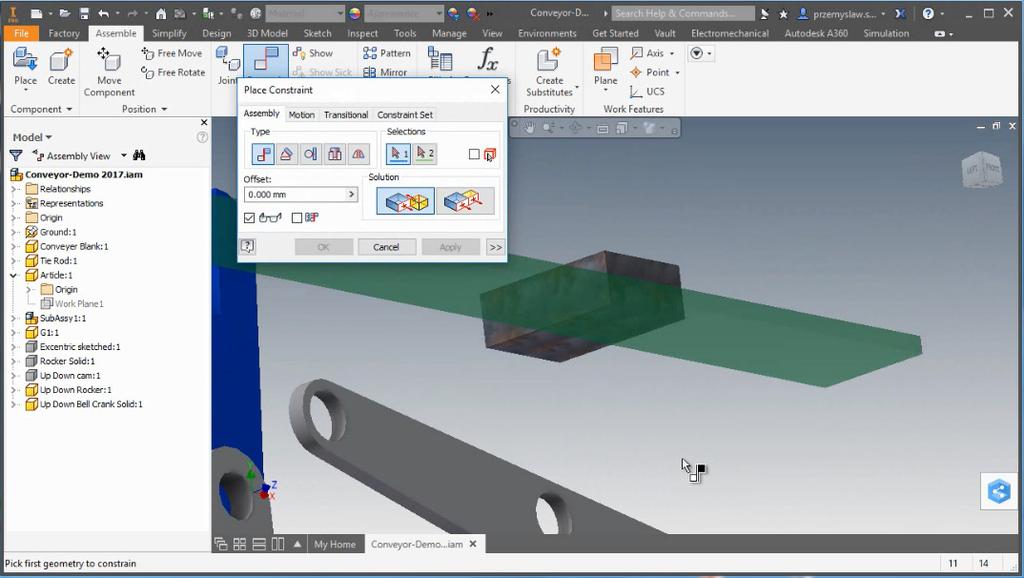This screenshot has height=578, width=1024.
Task: Click the Undo arrow in quick access toolbar
Action: tap(103, 13)
